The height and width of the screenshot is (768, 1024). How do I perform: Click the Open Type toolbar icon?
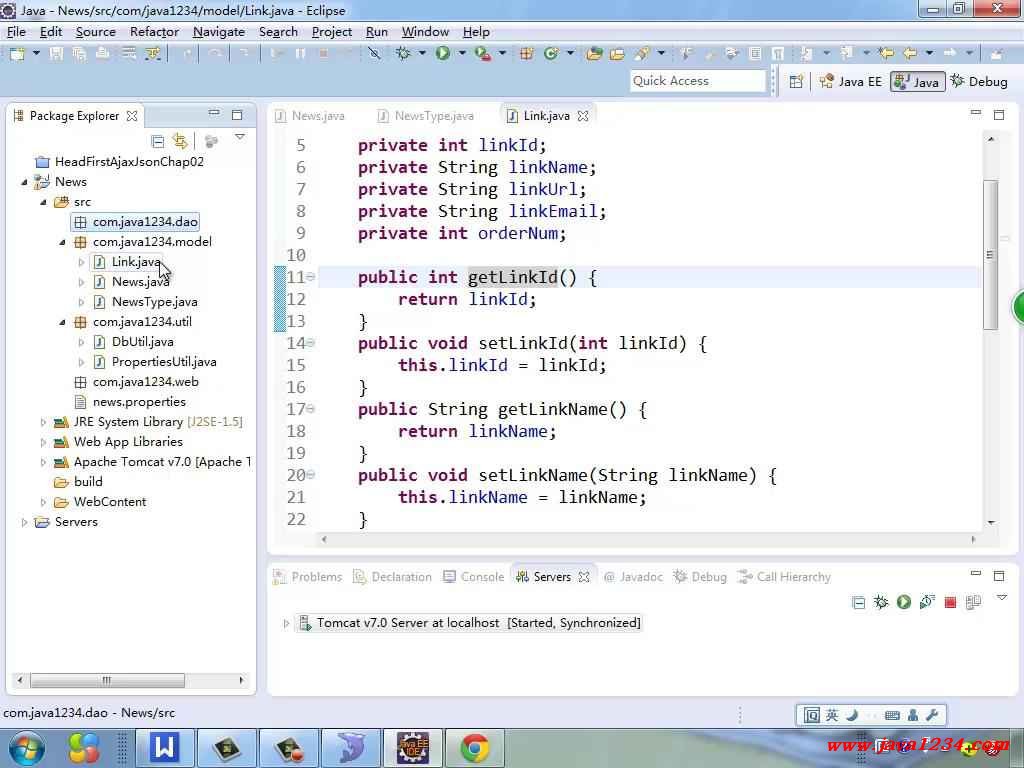tap(594, 54)
